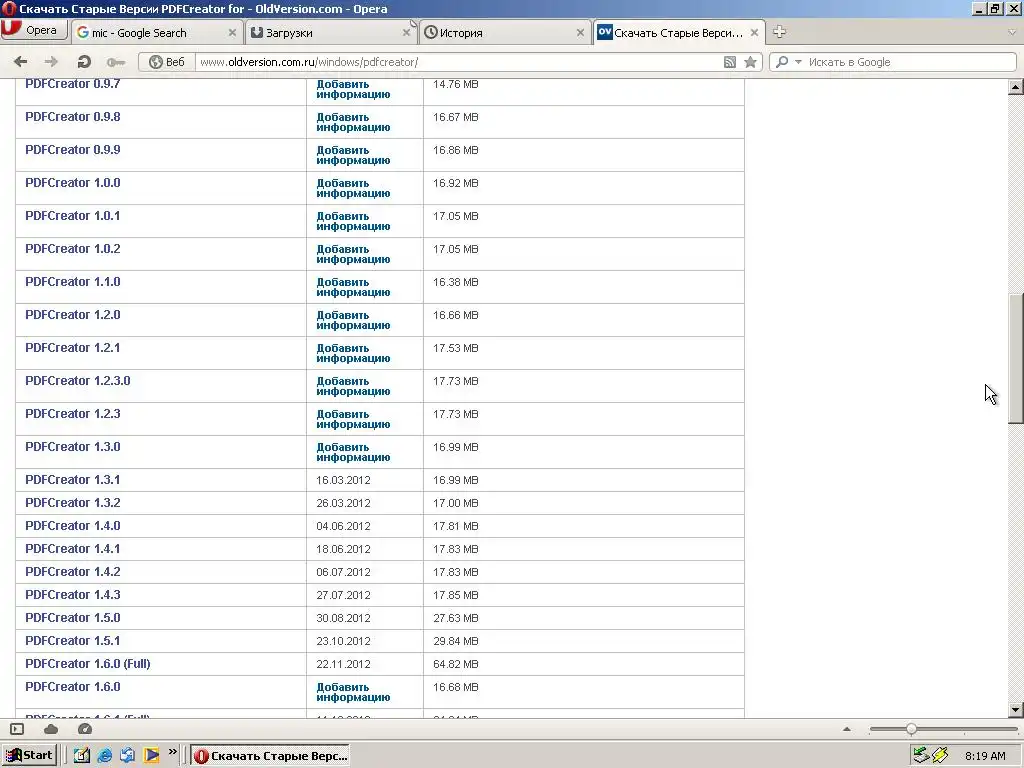Open the view options arrow near zoom slider
This screenshot has height=768, width=1024.
point(847,729)
